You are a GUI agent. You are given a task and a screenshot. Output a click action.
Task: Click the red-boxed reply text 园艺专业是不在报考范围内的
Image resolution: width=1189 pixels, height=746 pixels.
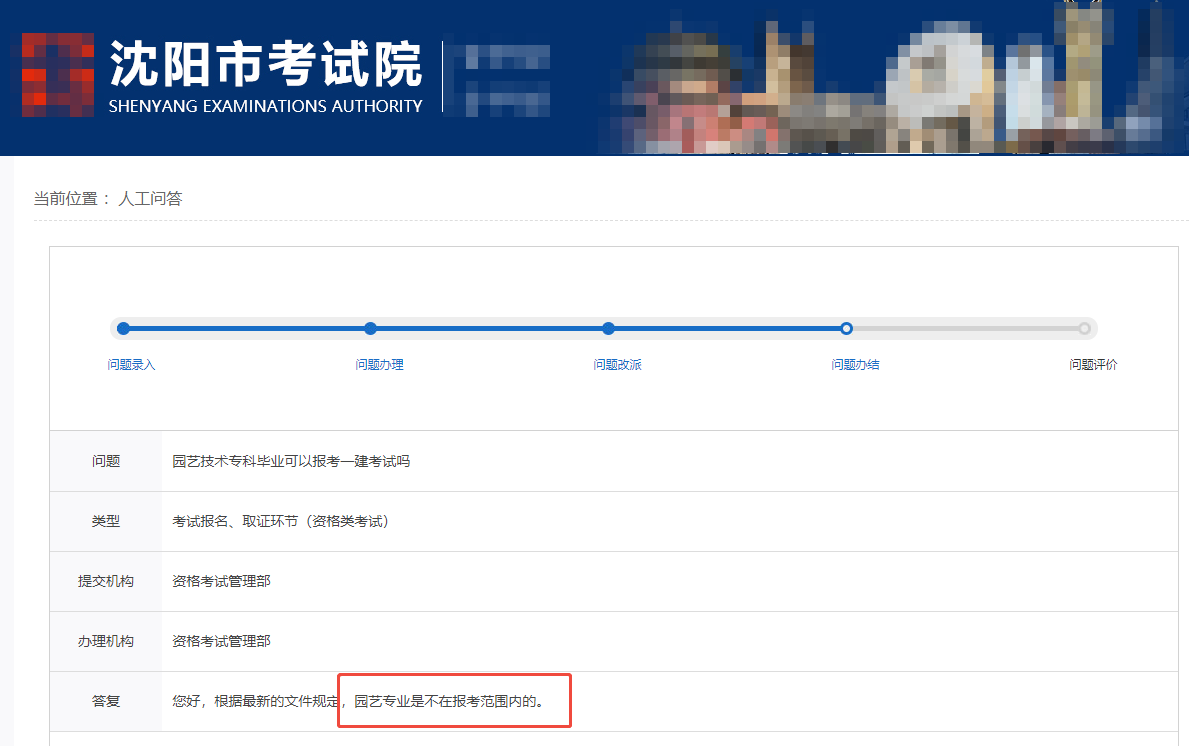[450, 701]
